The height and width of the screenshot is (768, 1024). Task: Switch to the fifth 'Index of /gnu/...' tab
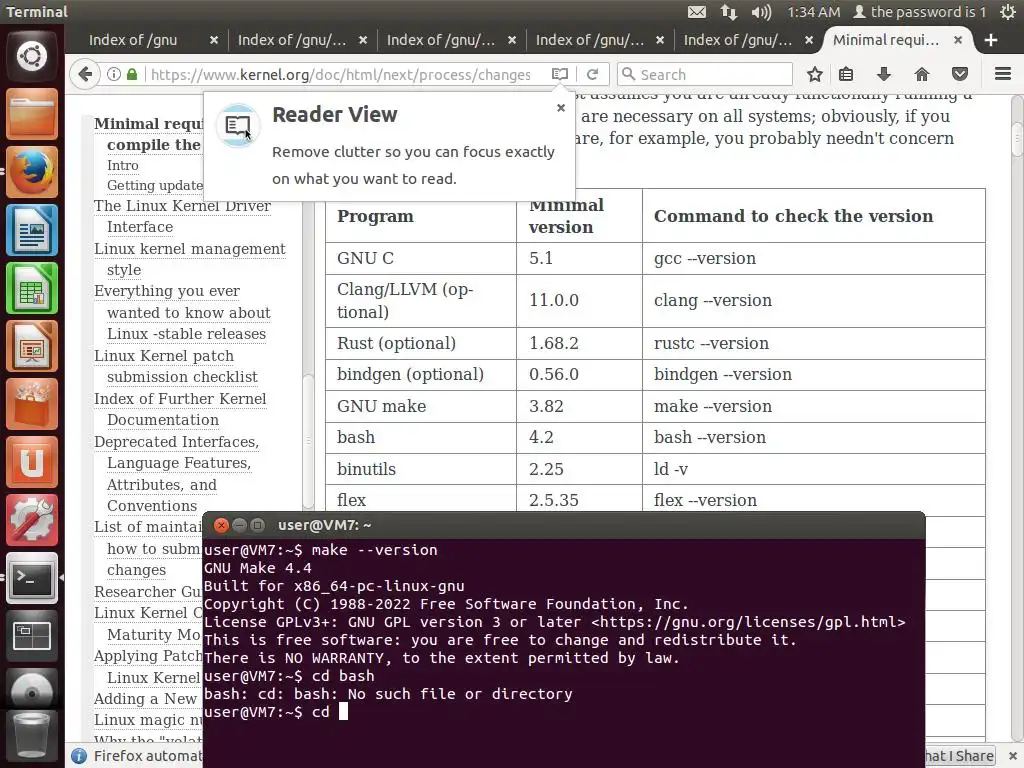coord(738,40)
